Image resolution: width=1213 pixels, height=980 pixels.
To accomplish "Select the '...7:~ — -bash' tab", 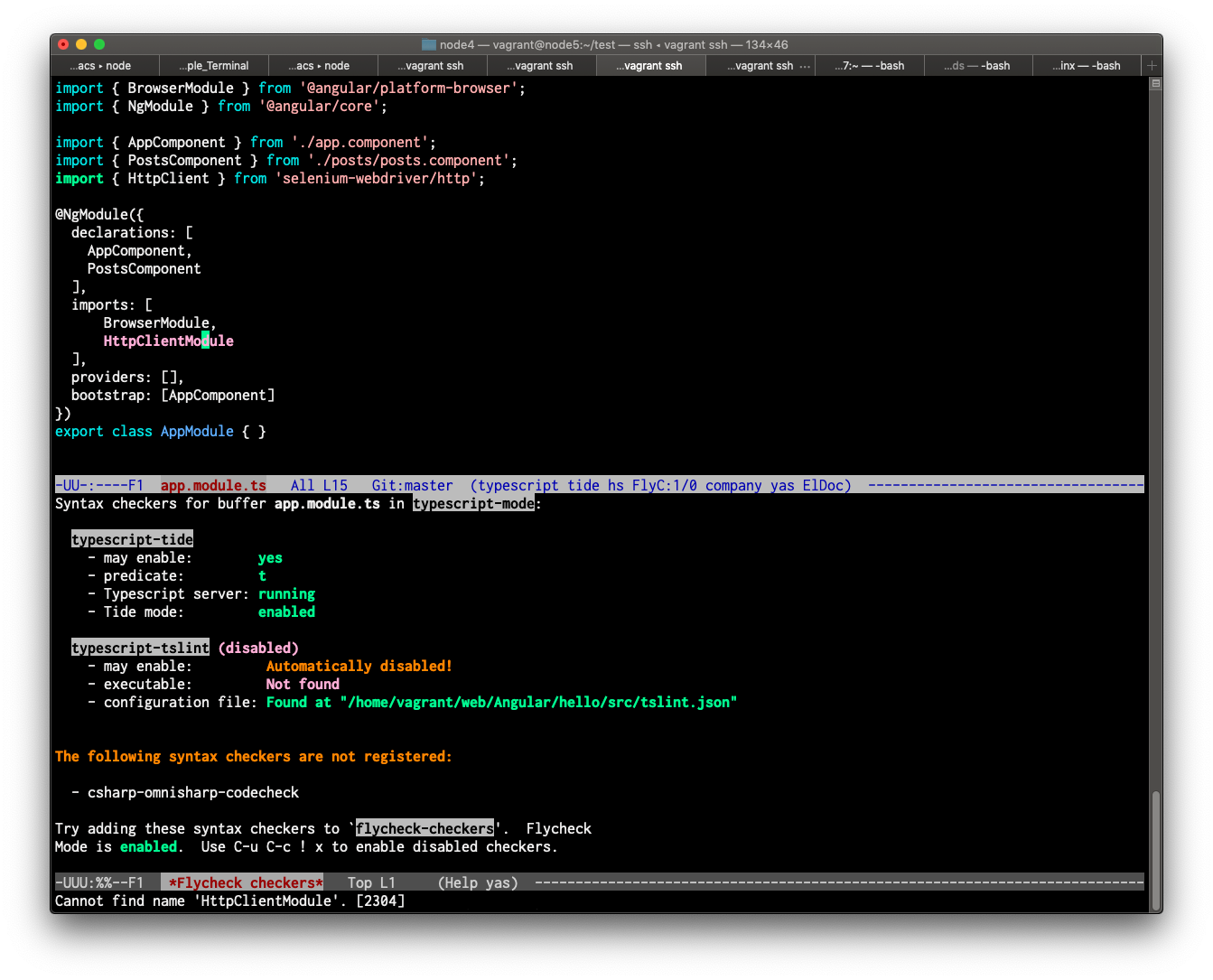I will [x=870, y=66].
